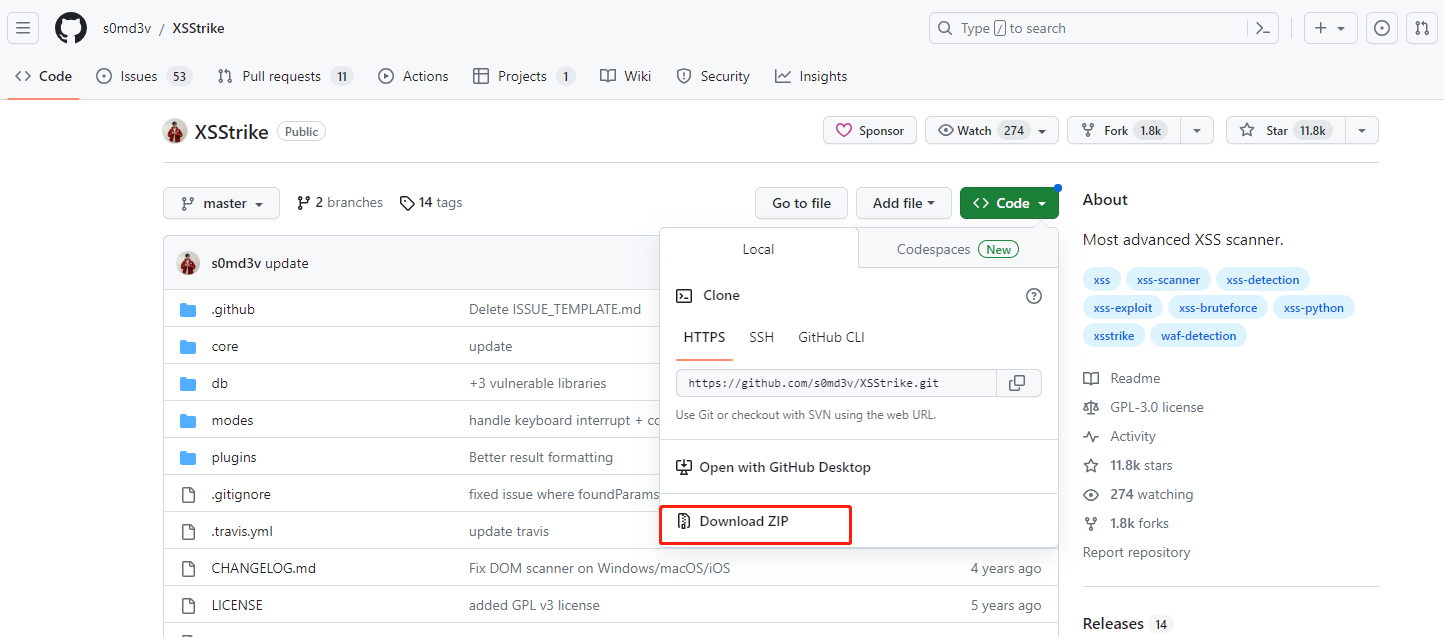Open the Wiki tab
This screenshot has height=637, width=1444.
626,76
